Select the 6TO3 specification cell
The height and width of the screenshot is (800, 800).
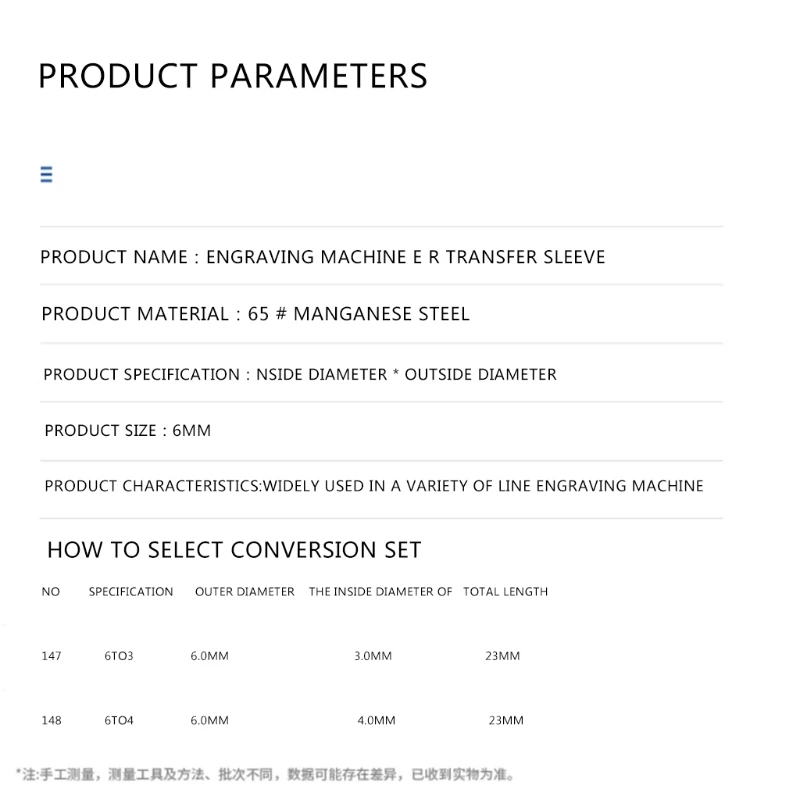coord(118,656)
